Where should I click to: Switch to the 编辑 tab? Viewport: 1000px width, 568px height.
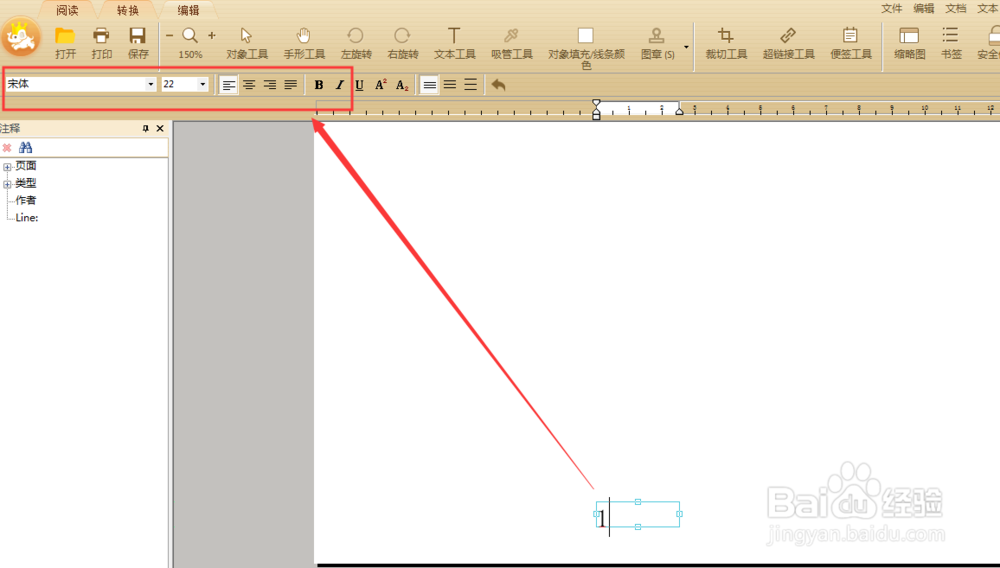tap(188, 10)
